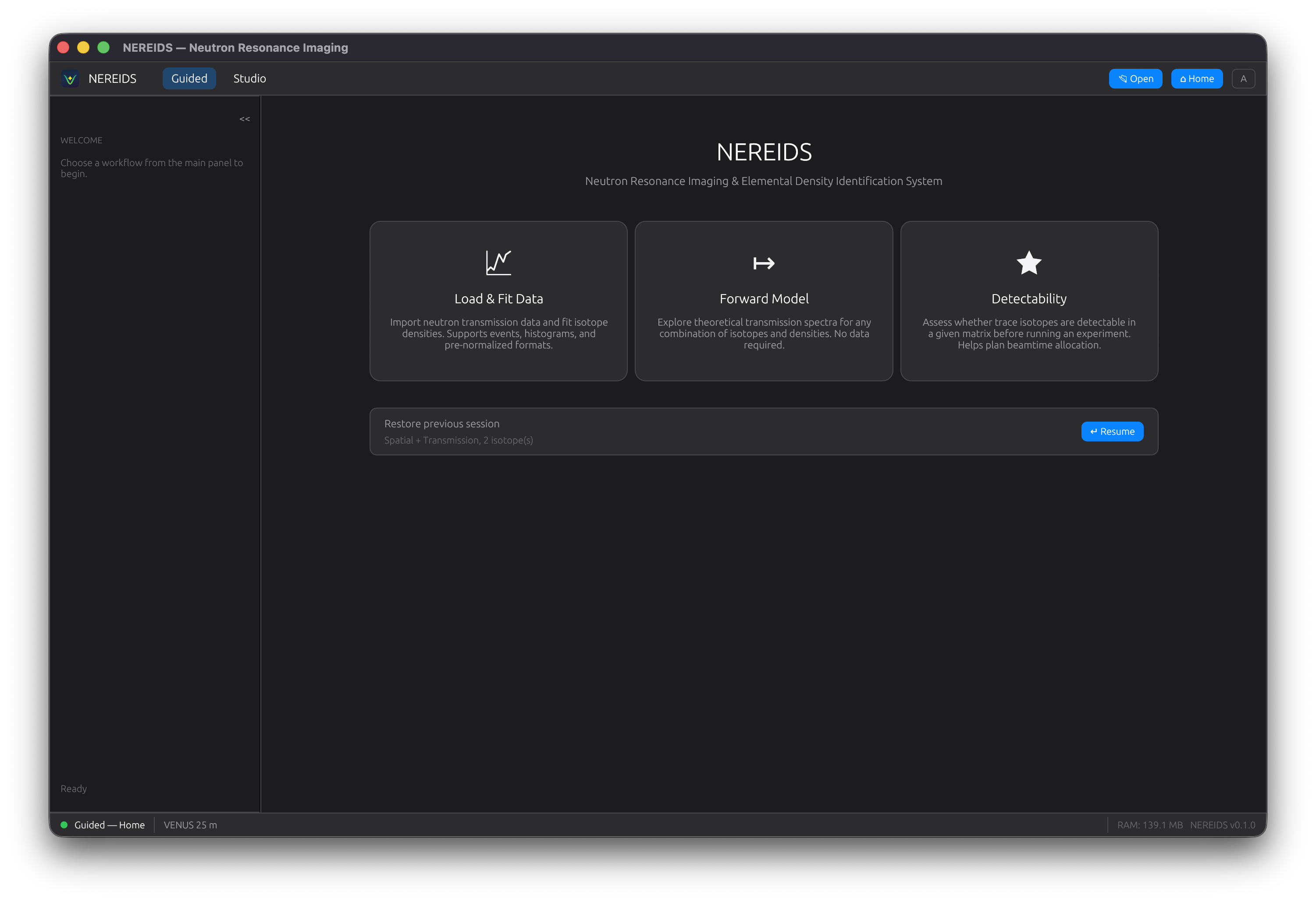Screen dimensions: 1316x902
Task: Click the return-arrow icon on Resume button
Action: pos(1093,431)
